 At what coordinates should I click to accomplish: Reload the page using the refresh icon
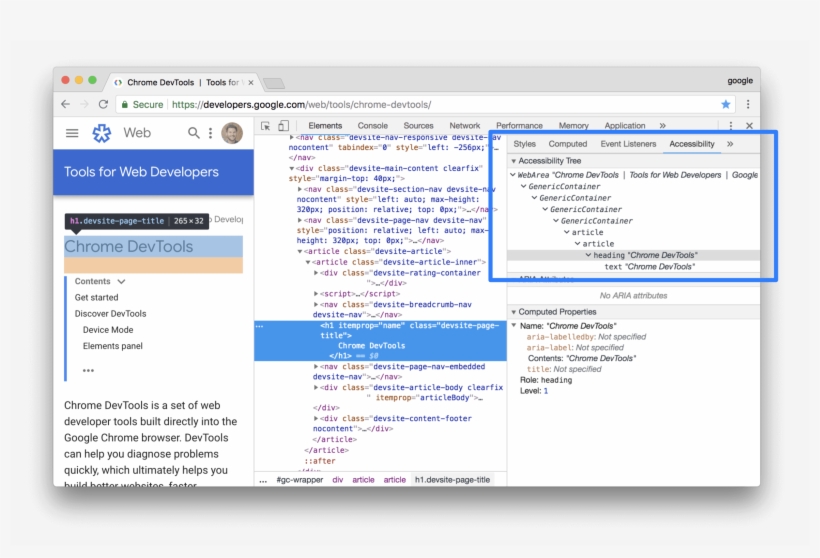coord(103,104)
